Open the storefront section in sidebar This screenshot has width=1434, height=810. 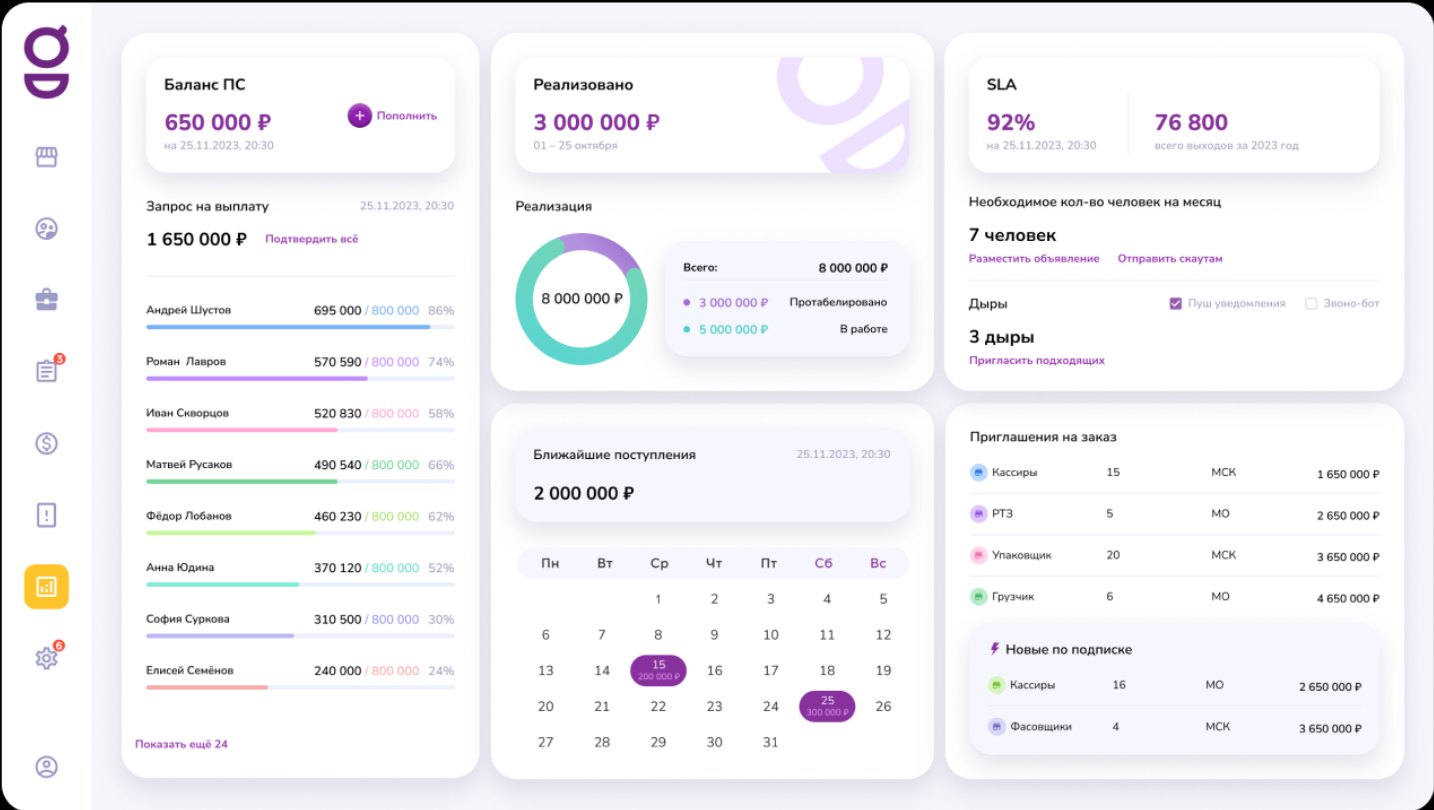click(x=46, y=157)
